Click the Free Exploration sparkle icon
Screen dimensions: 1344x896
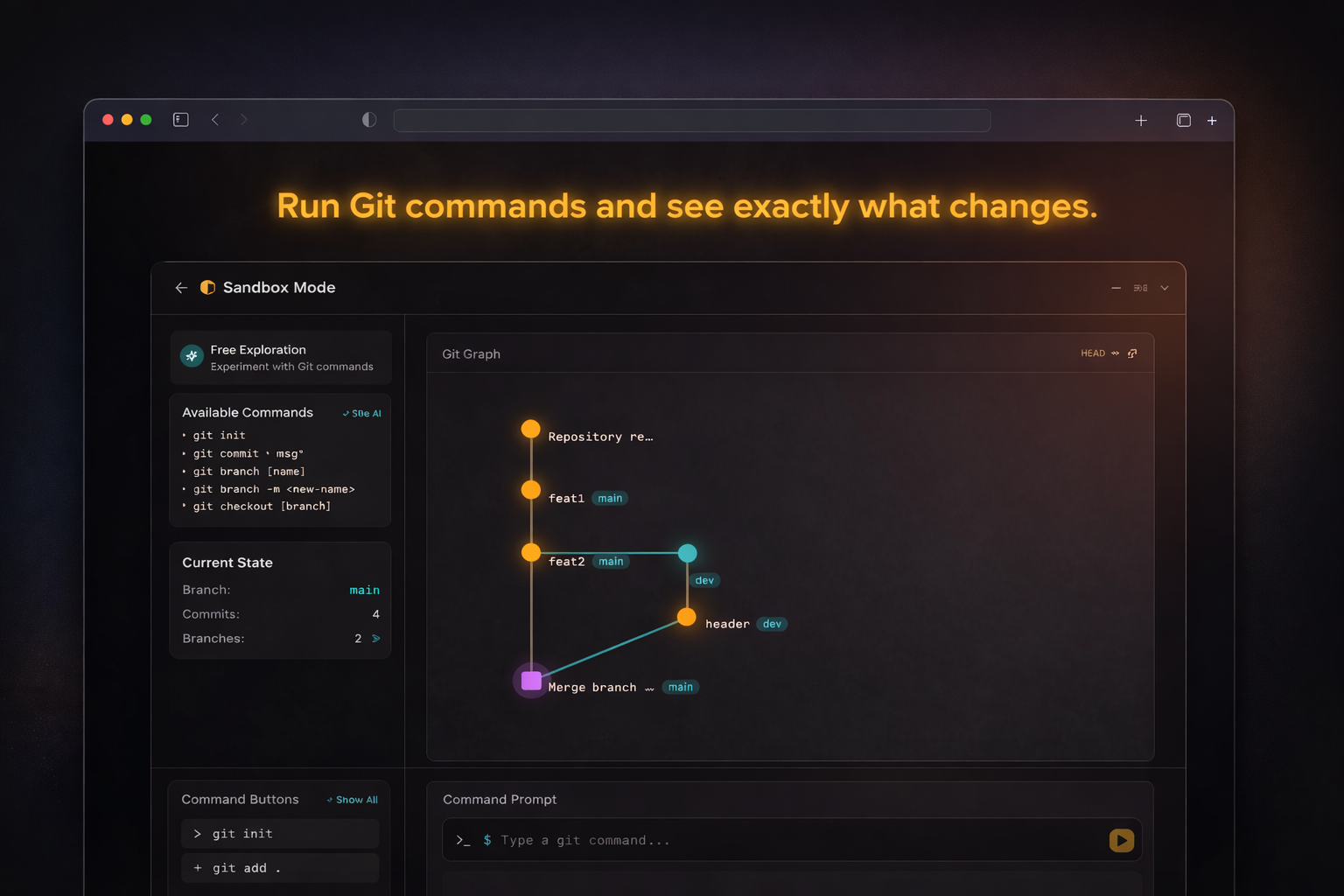[192, 356]
